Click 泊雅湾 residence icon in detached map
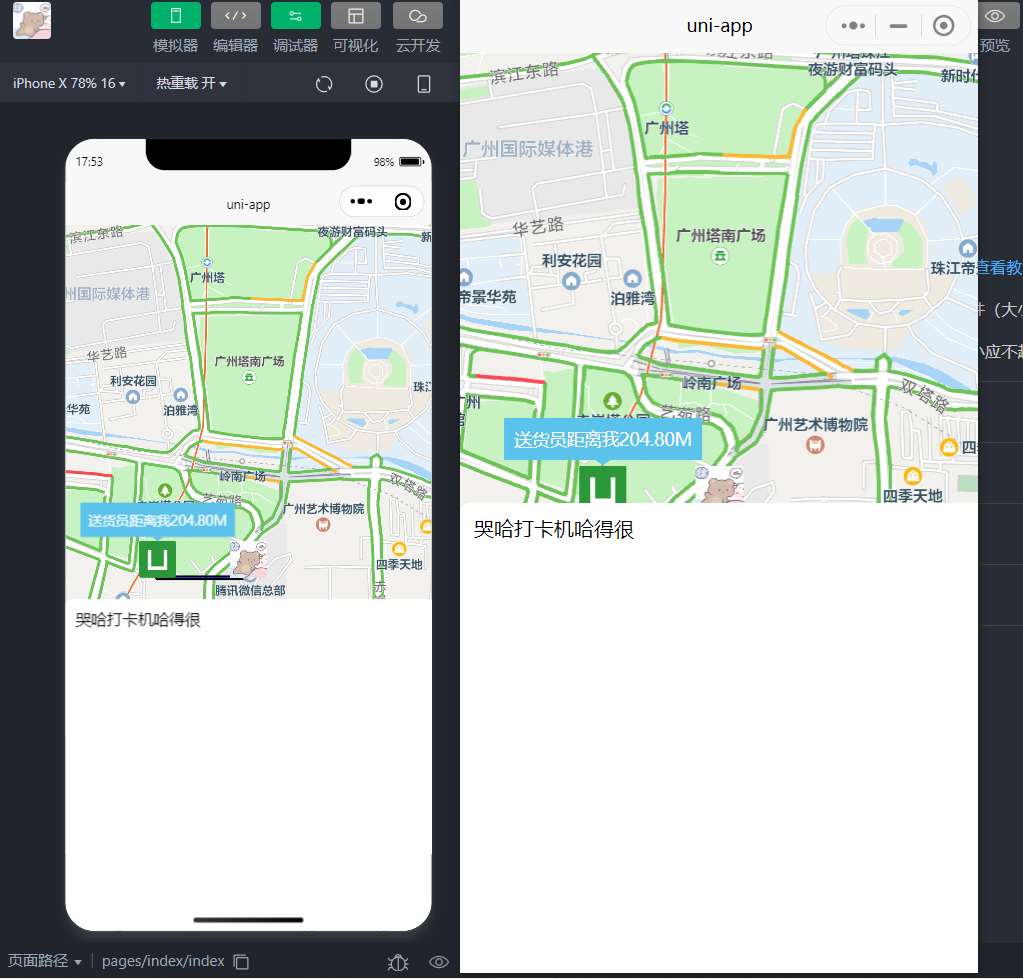The image size is (1023, 979). [x=632, y=279]
